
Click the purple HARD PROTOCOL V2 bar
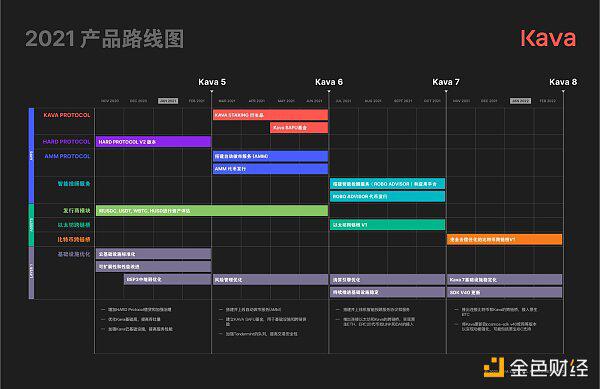tap(153, 142)
